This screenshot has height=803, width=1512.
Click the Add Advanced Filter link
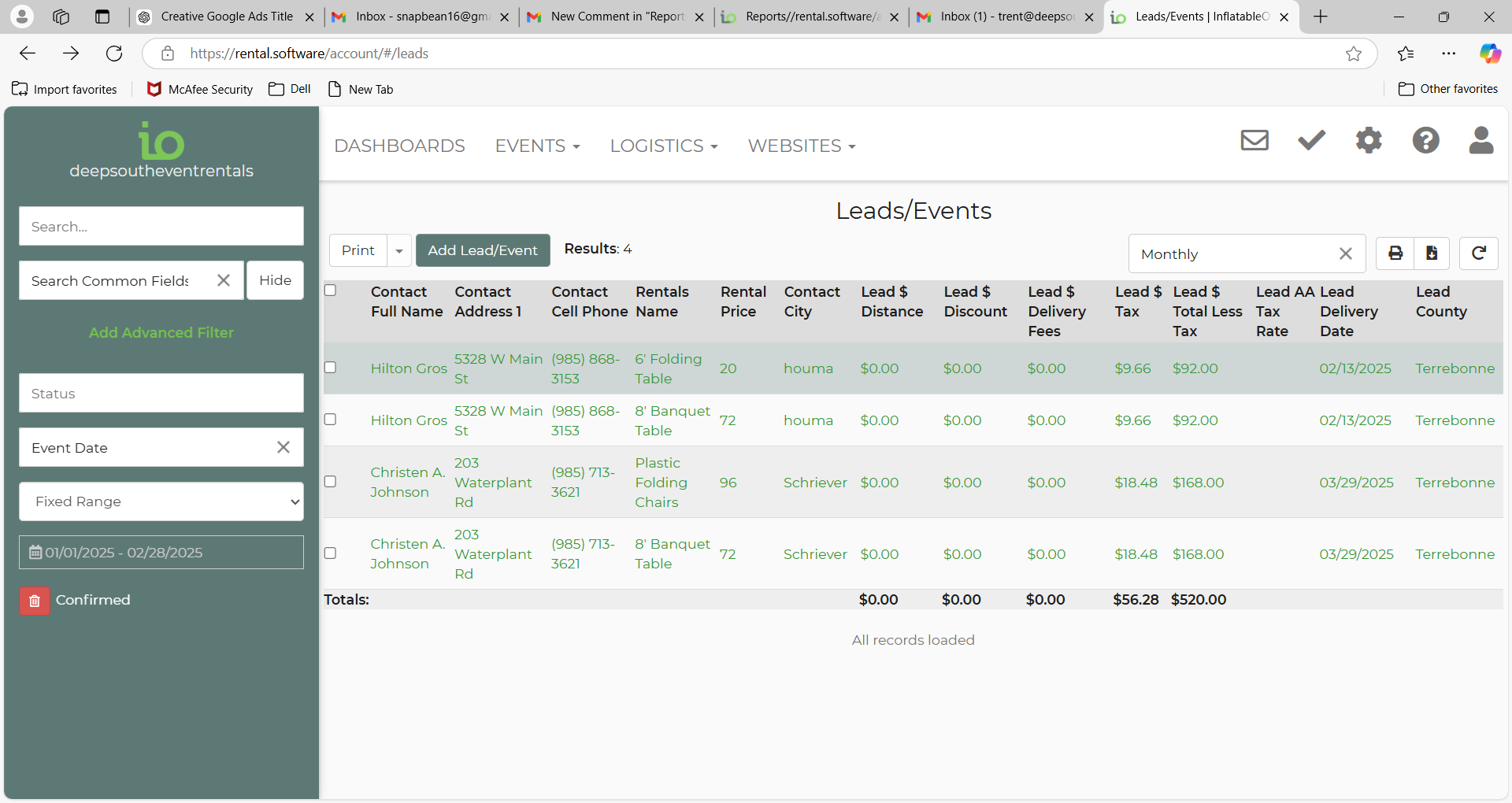click(161, 332)
